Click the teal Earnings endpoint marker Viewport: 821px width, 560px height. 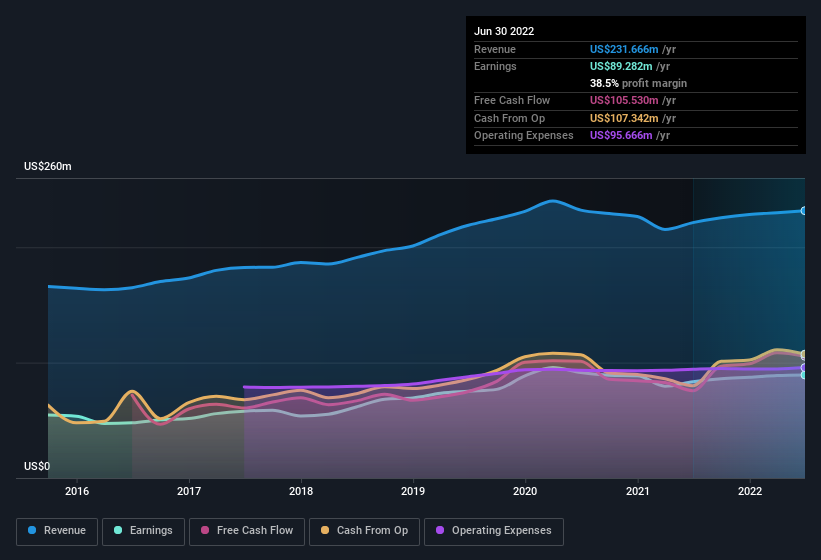tap(804, 375)
